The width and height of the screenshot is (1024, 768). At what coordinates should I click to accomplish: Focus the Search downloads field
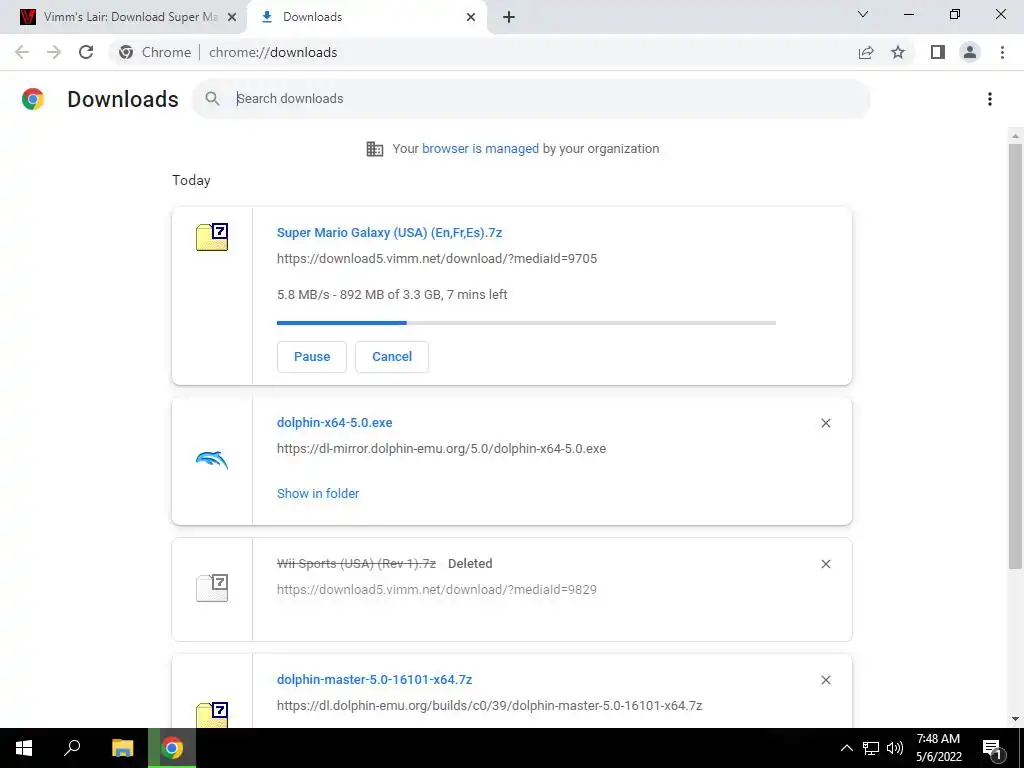point(530,99)
